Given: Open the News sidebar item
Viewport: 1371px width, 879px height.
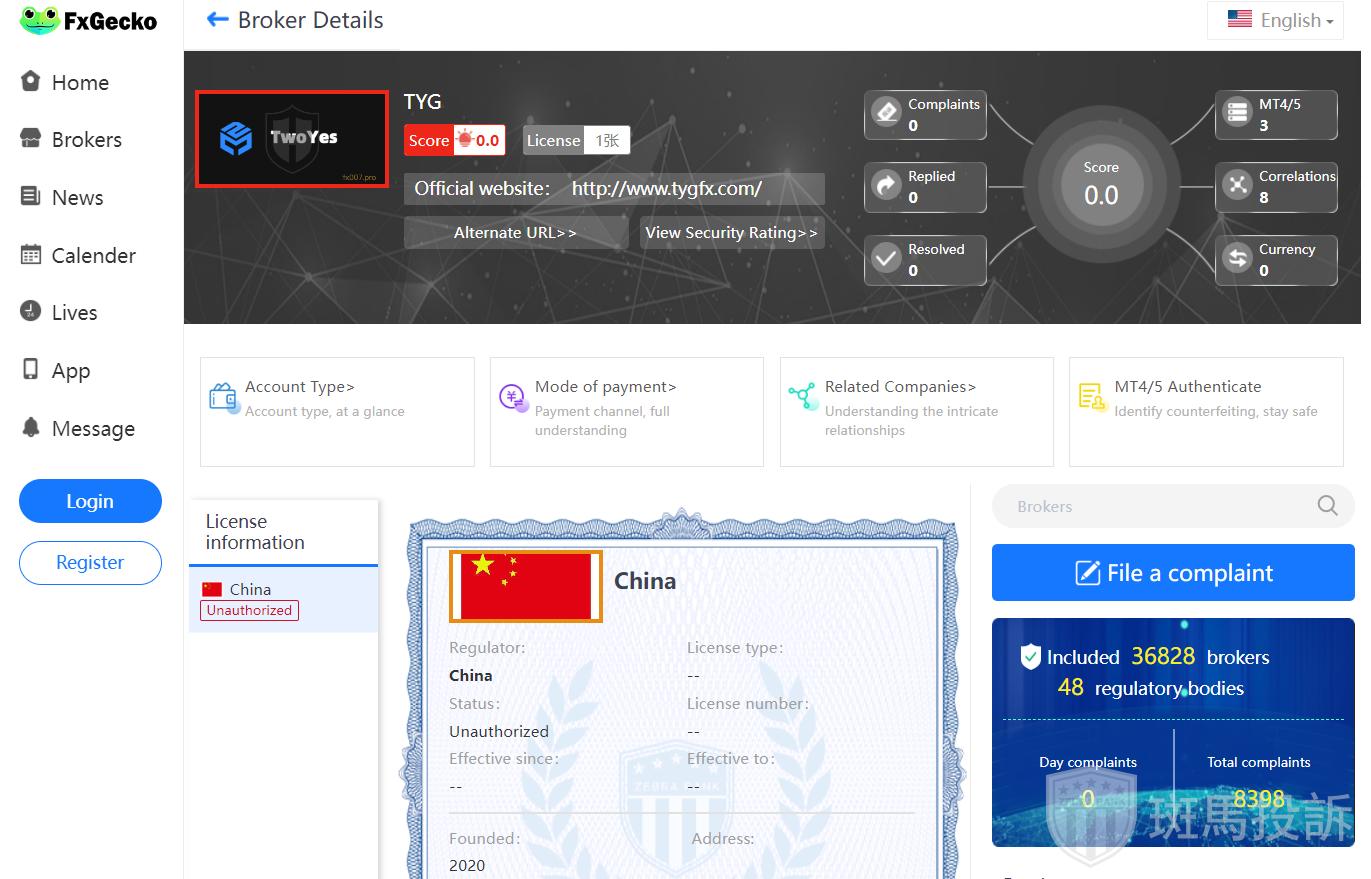Looking at the screenshot, I should (x=77, y=198).
